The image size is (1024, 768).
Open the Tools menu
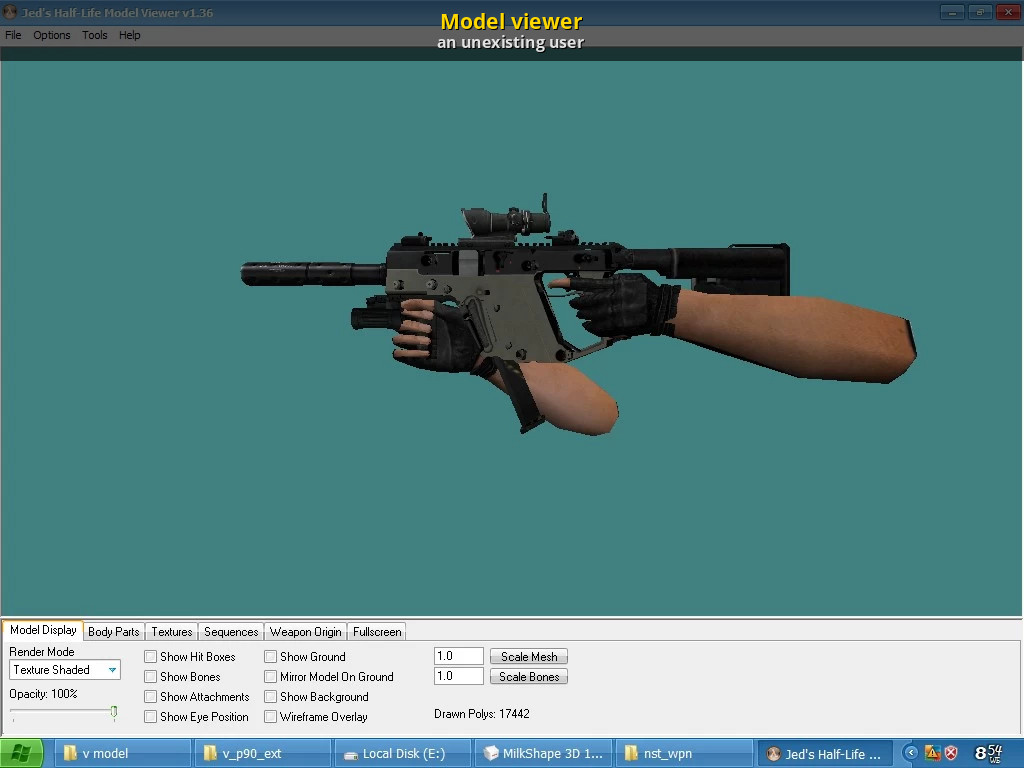(x=95, y=35)
